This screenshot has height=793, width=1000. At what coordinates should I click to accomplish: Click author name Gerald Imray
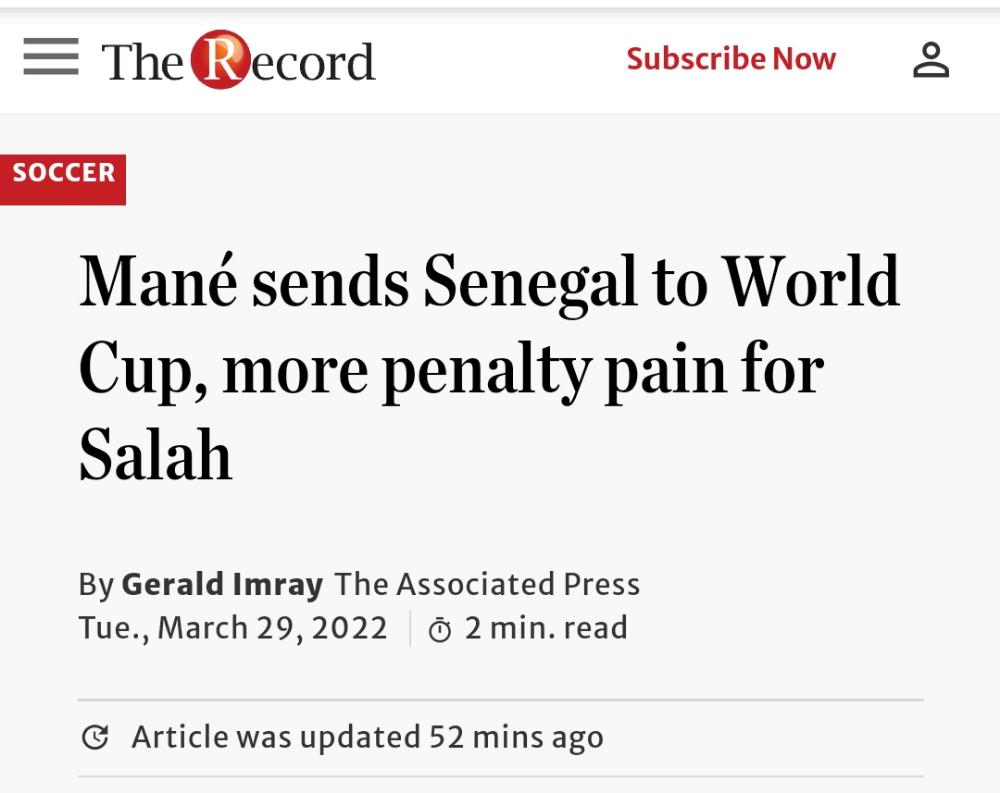(x=222, y=584)
